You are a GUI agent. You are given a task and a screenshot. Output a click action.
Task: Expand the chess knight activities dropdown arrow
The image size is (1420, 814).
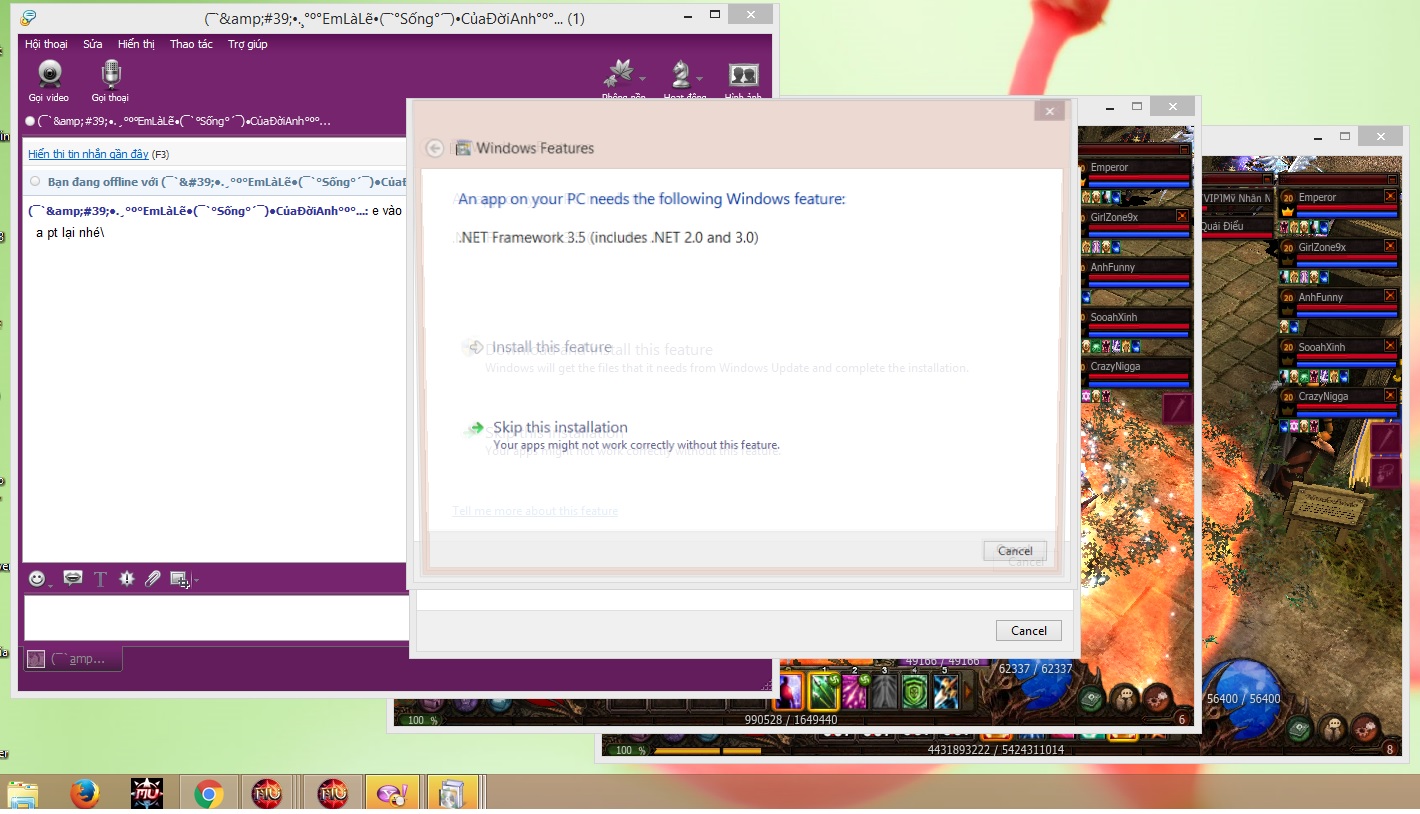click(x=700, y=78)
